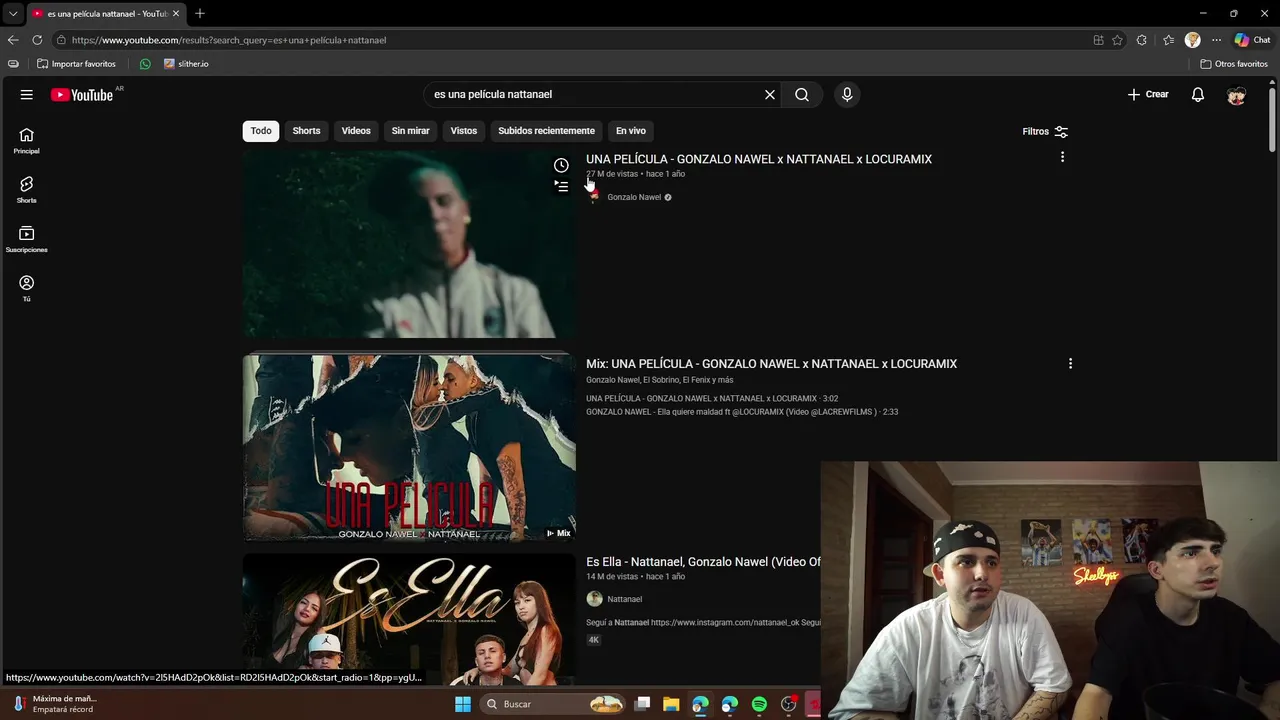Viewport: 1280px width, 720px height.
Task: Open the slither.io bookmark
Action: [x=186, y=64]
